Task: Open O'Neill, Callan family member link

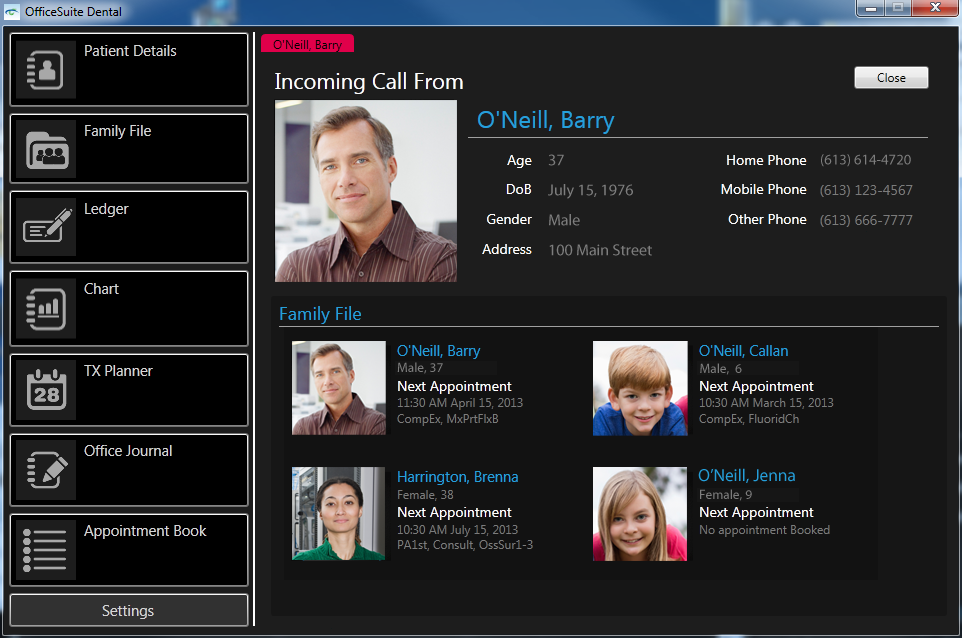Action: click(744, 351)
